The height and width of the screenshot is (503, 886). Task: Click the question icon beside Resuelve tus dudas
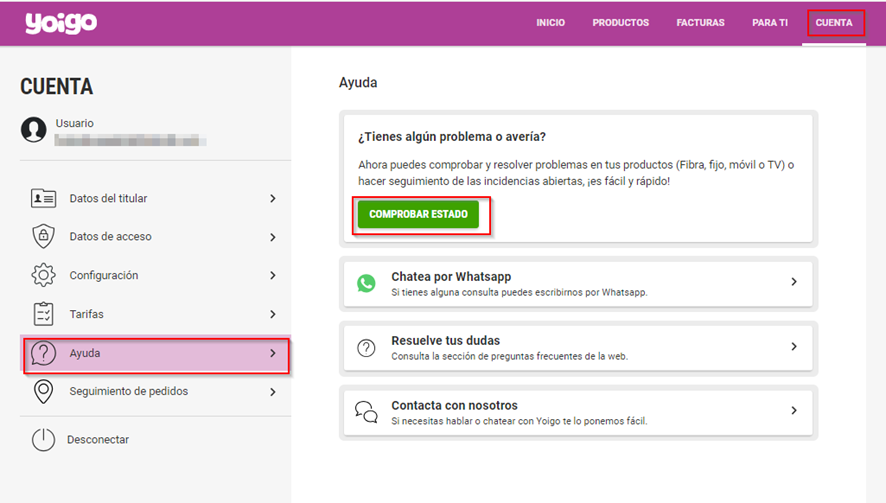pos(366,348)
